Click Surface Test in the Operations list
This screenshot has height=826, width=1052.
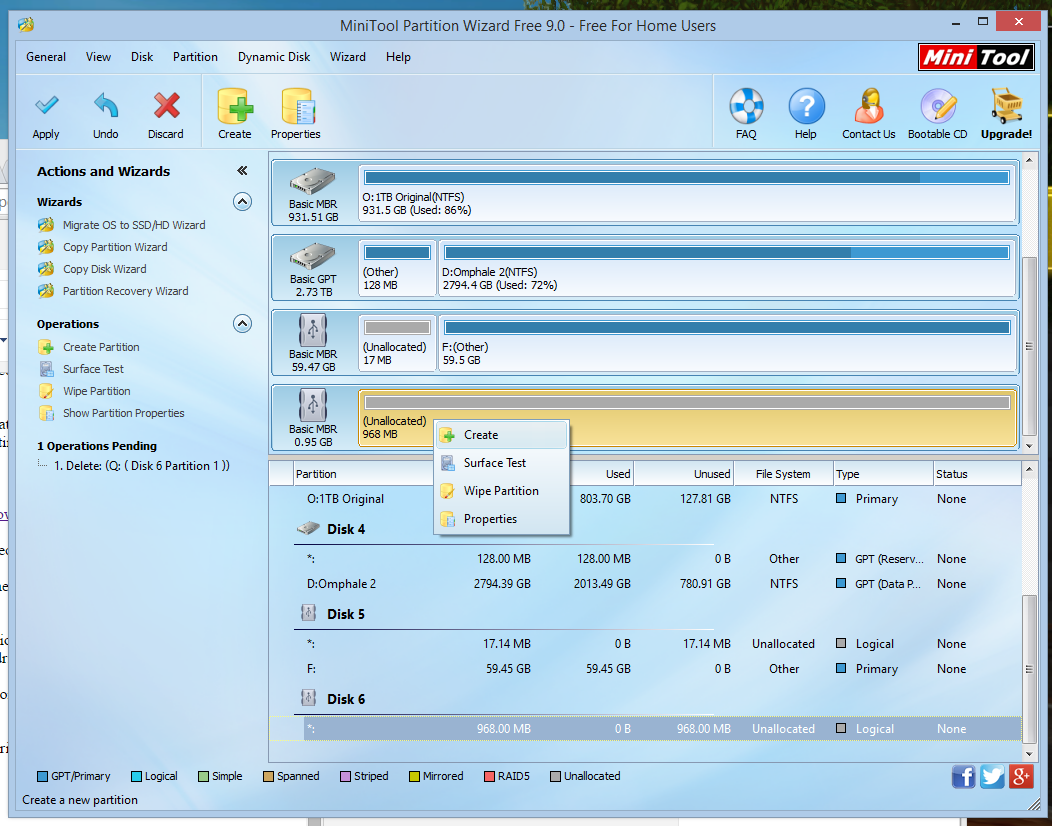coord(93,369)
